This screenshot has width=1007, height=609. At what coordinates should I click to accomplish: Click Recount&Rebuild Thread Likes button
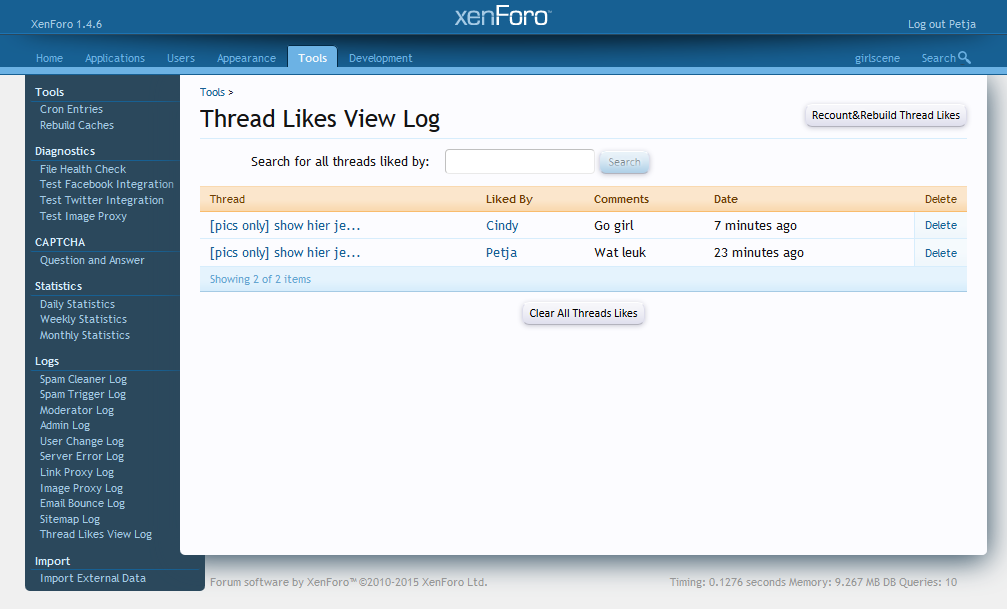pos(886,115)
